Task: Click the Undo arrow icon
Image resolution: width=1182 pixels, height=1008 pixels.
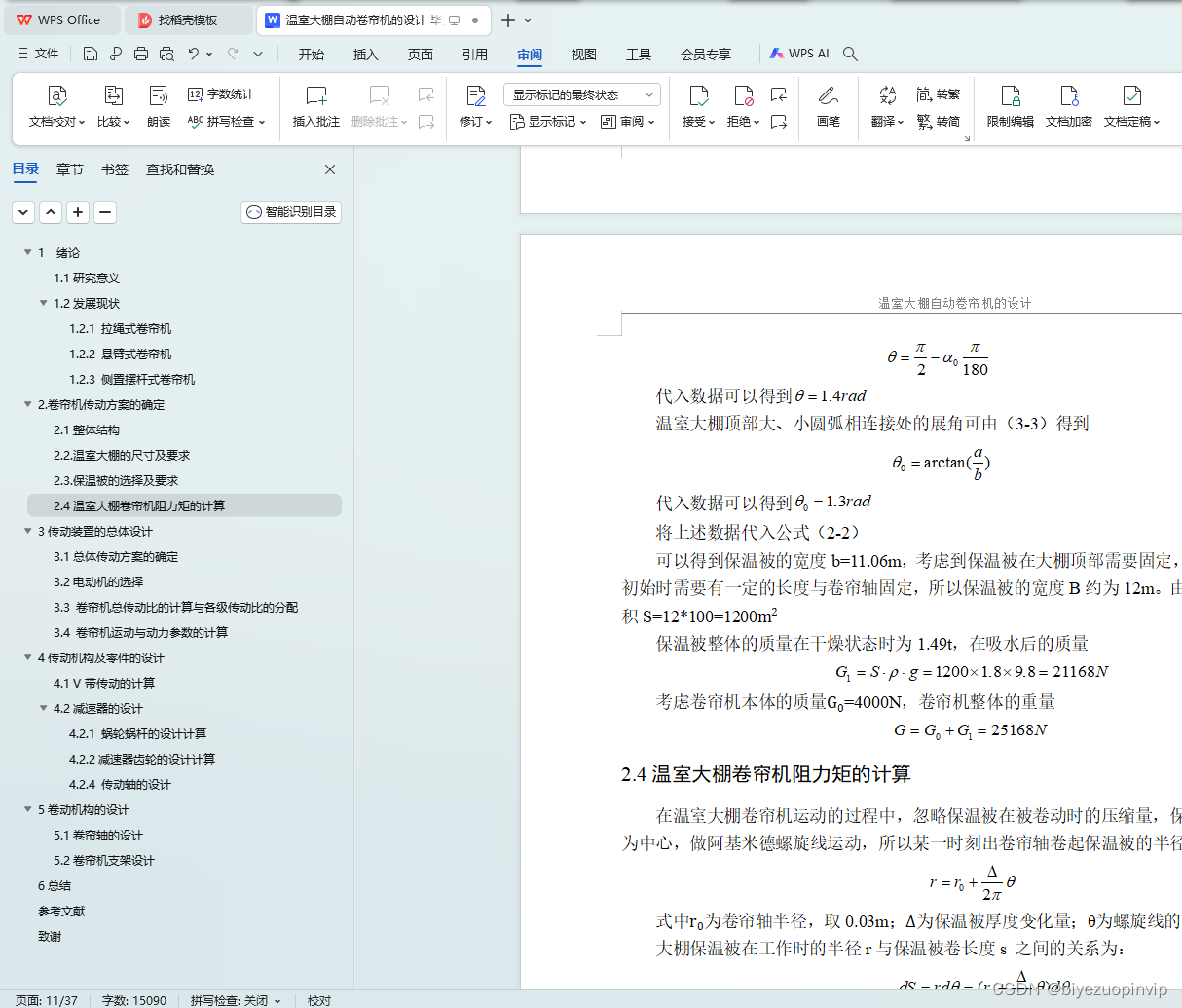Action: 194,54
